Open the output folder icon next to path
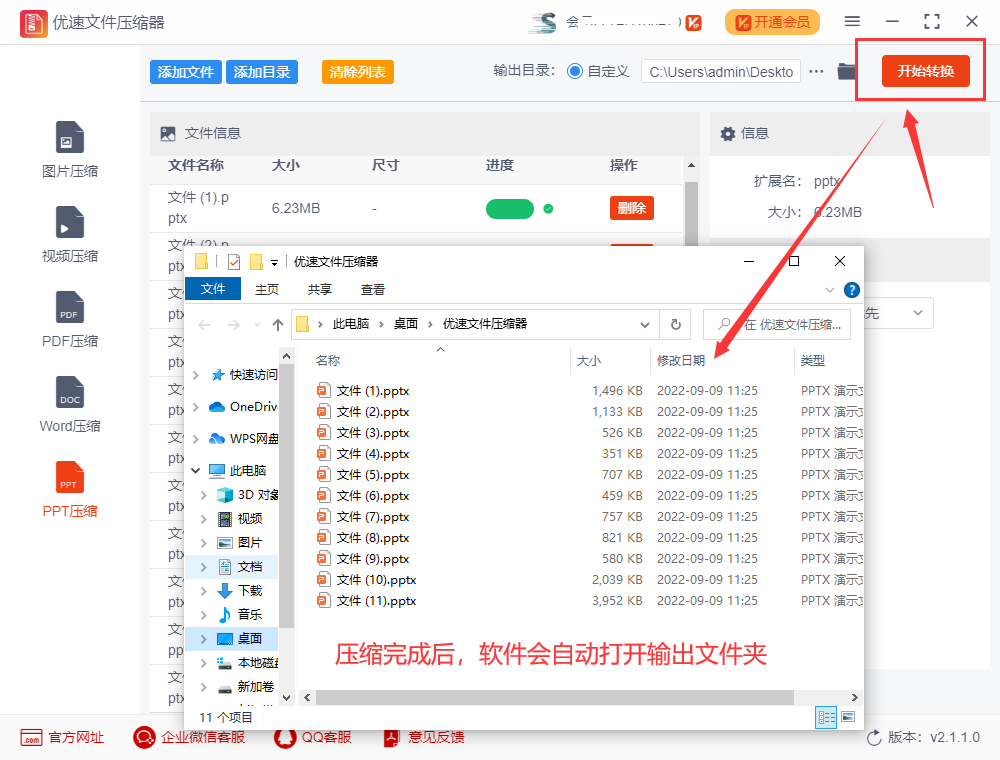The width and height of the screenshot is (1000, 760). 846,71
